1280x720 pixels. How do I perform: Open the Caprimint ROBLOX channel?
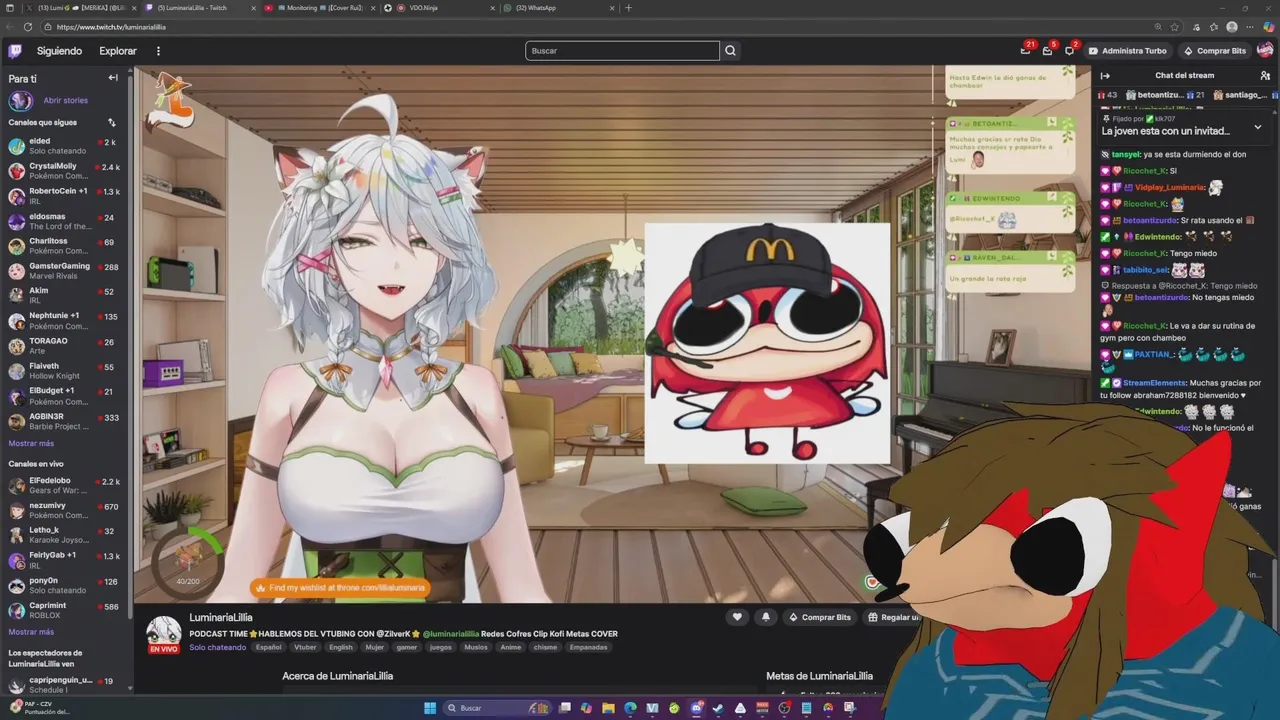(64, 610)
